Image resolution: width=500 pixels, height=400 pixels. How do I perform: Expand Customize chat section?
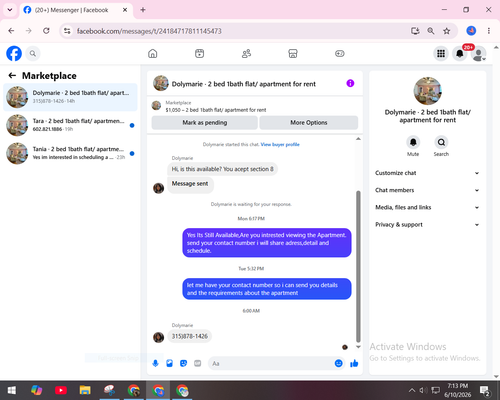point(428,173)
